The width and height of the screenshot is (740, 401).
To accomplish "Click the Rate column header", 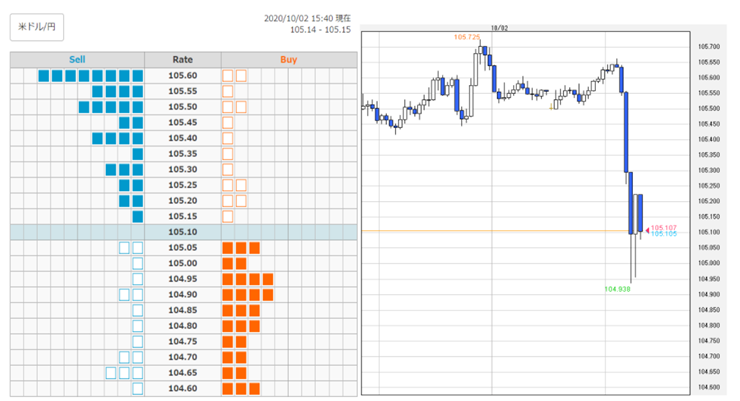I will tap(183, 59).
